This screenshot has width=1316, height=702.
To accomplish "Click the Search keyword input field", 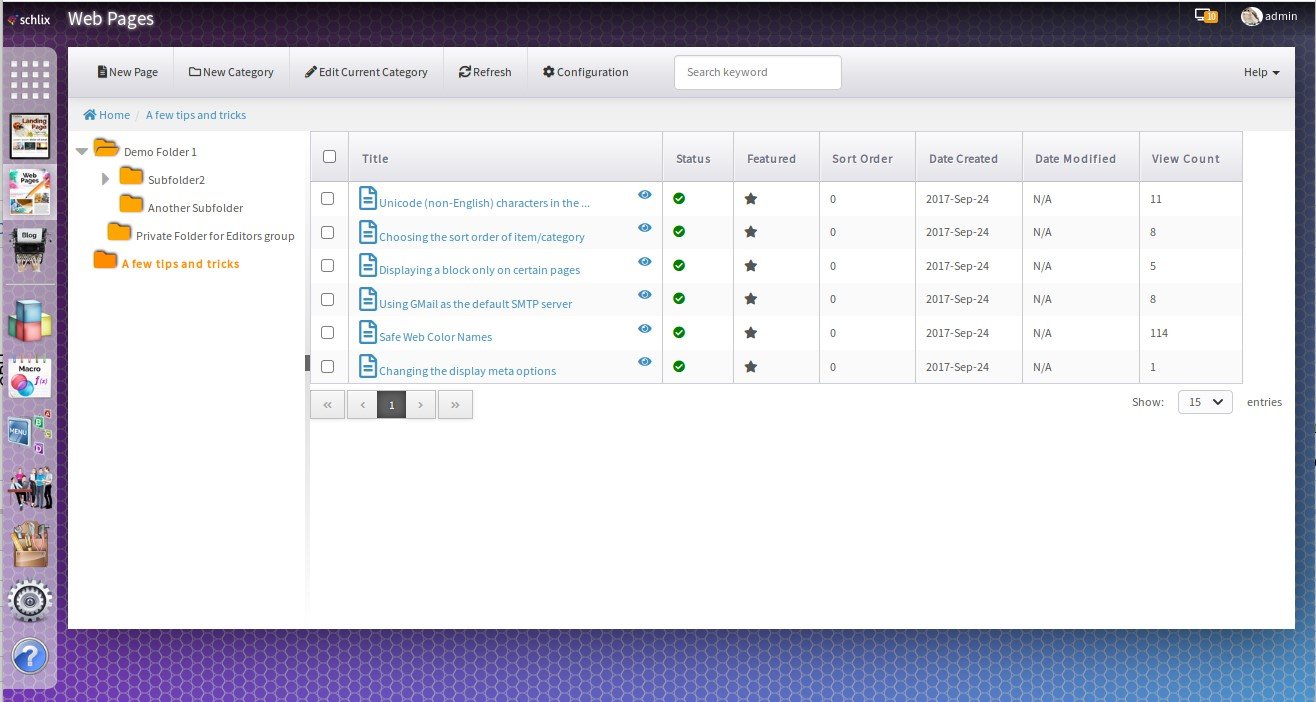I will coord(758,72).
